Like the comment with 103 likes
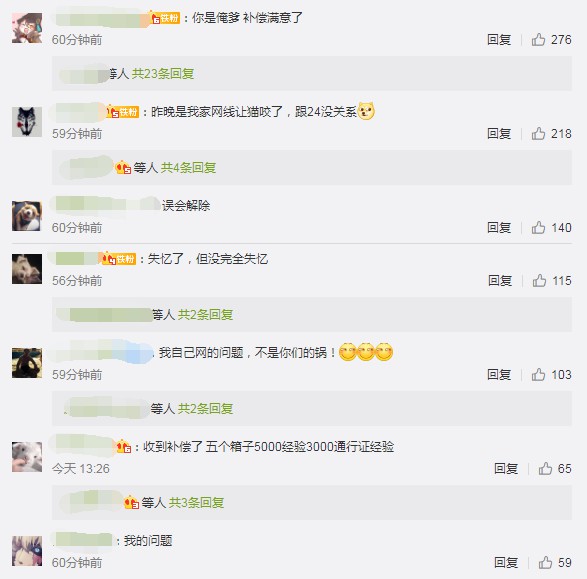 coord(538,374)
